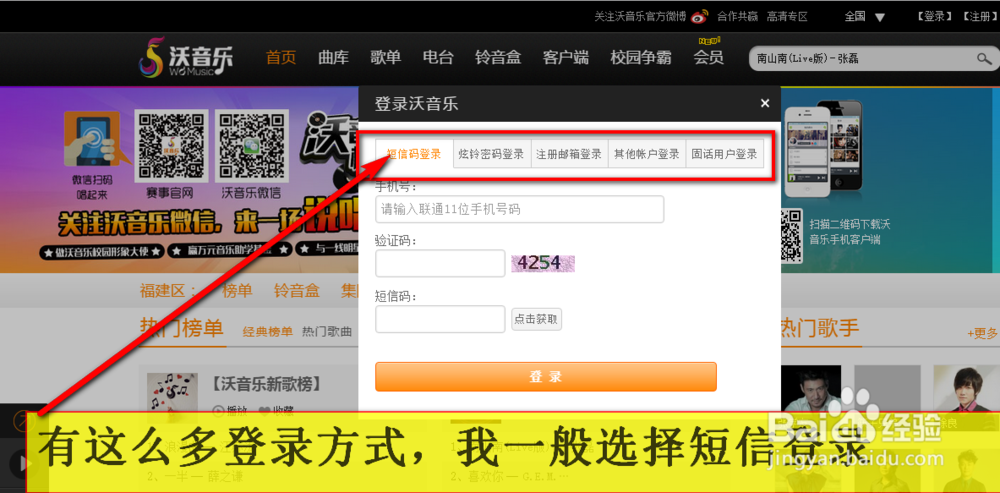Click the search magnifier icon
This screenshot has width=1000, height=493.
[x=984, y=60]
